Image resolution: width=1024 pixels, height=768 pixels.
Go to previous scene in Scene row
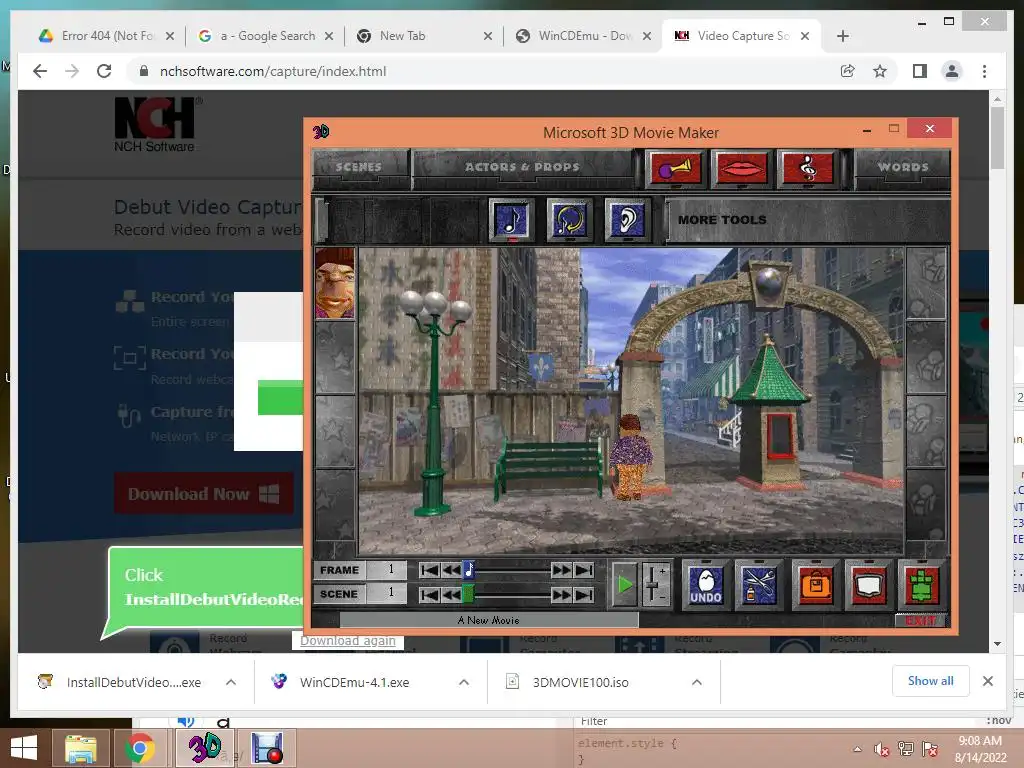click(451, 594)
